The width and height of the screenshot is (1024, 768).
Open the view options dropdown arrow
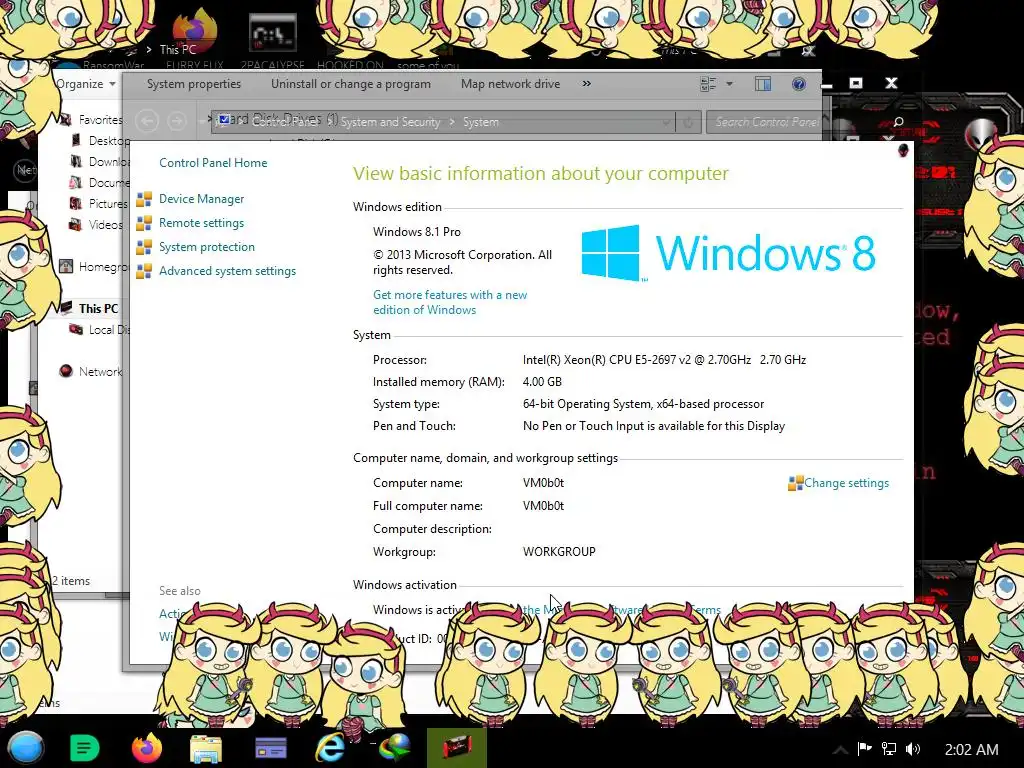pyautogui.click(x=729, y=84)
